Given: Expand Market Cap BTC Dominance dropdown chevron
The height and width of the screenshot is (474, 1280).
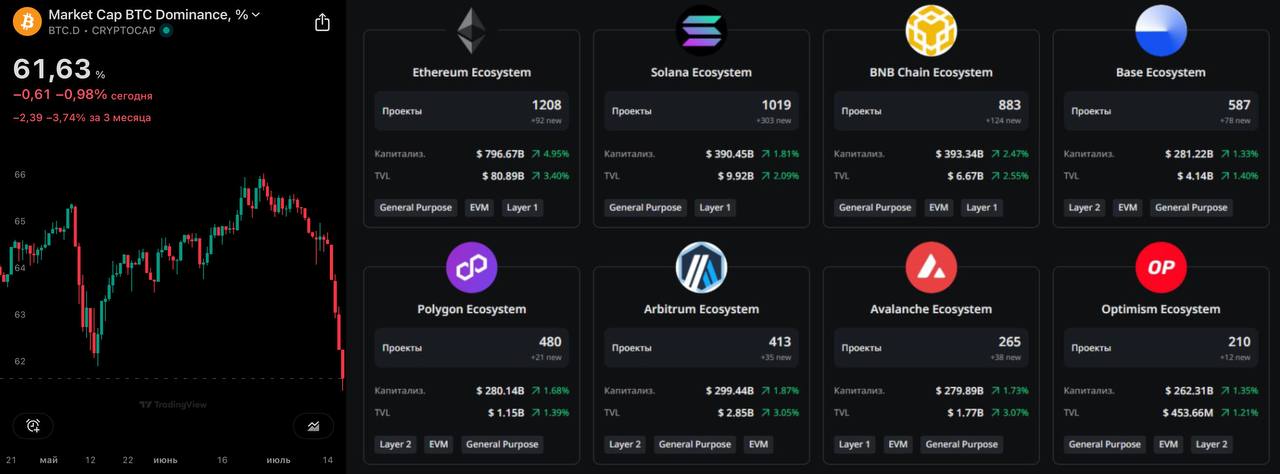Looking at the screenshot, I should (x=256, y=15).
